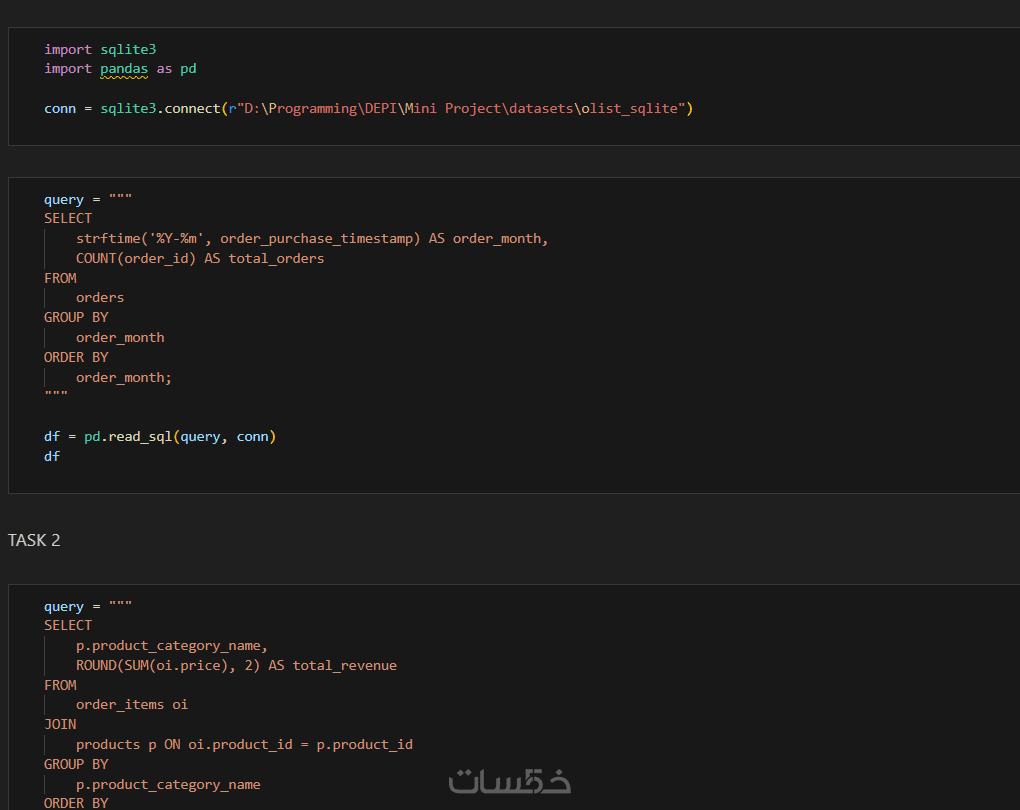
Task: Place cursor on "conn" variable assignment
Action: [60, 108]
